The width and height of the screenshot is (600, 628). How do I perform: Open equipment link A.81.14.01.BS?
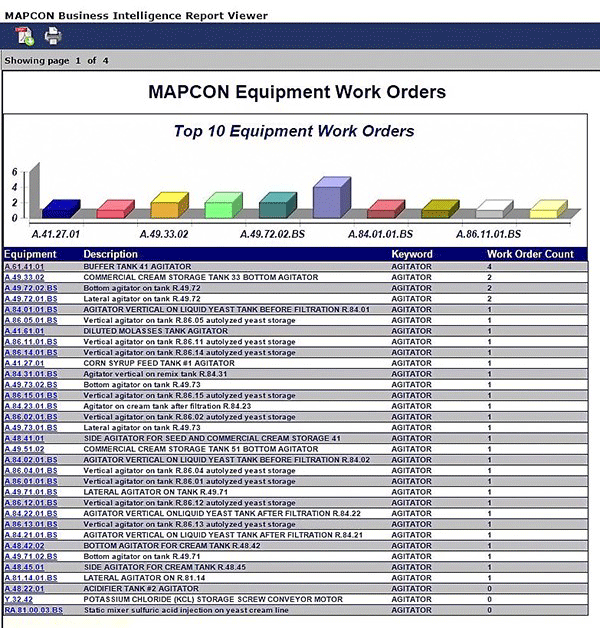[x=31, y=578]
